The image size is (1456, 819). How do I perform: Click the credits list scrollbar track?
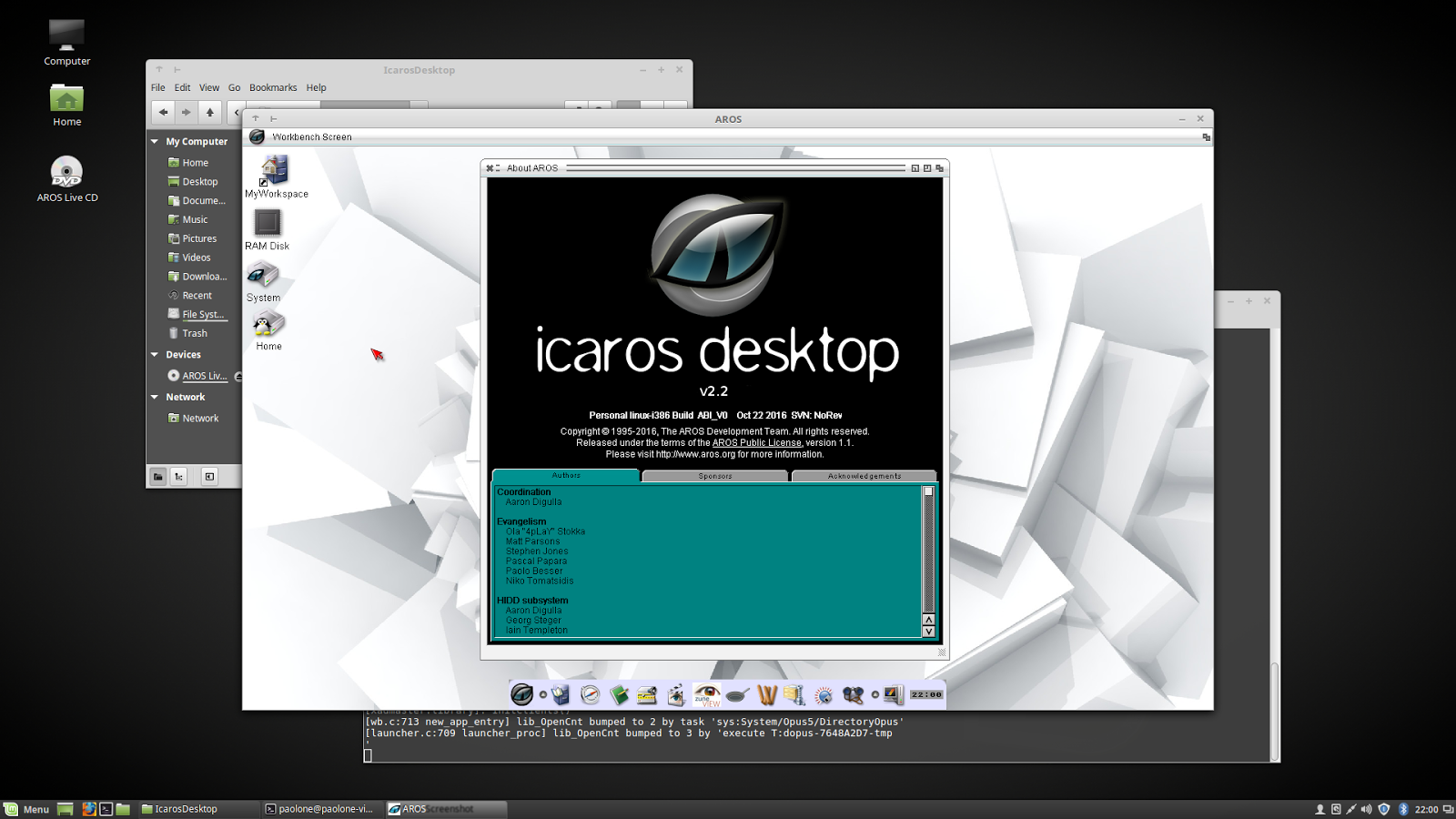click(x=928, y=550)
